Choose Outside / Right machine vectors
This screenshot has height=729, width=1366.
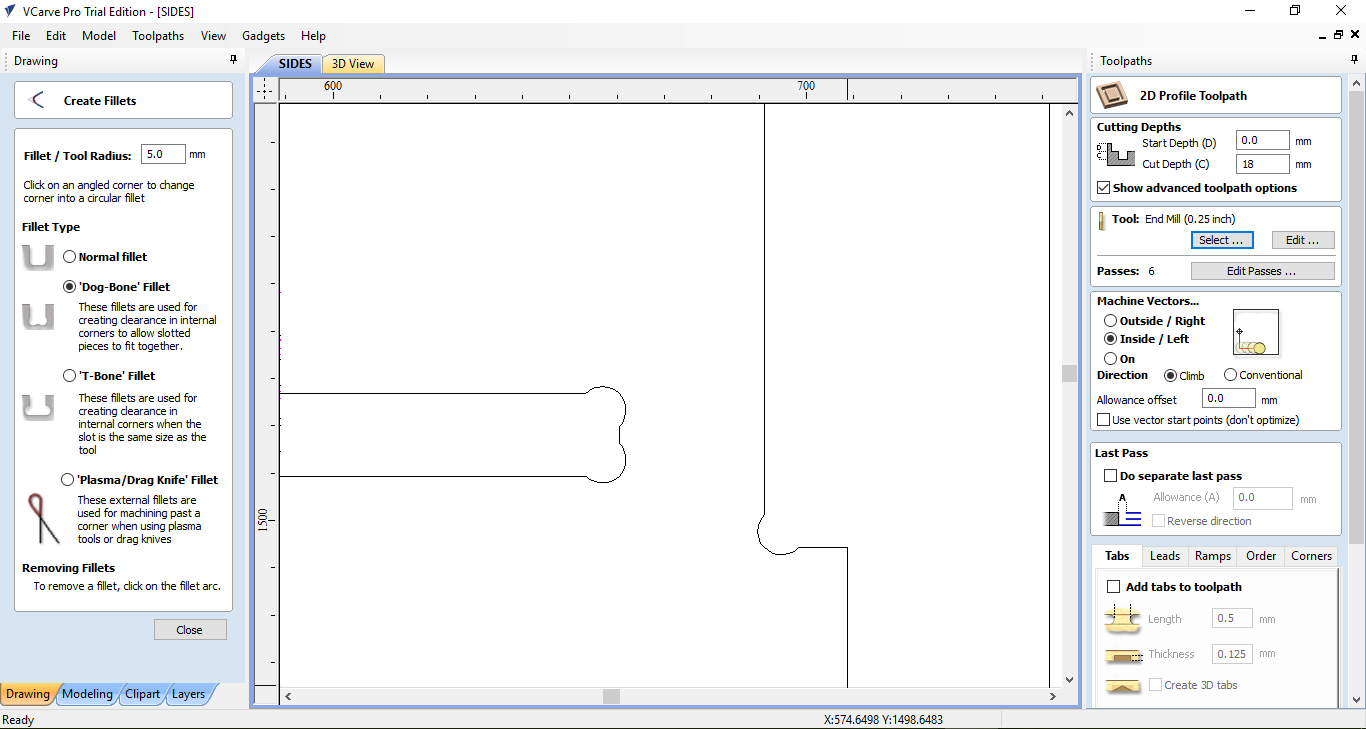coord(1110,321)
